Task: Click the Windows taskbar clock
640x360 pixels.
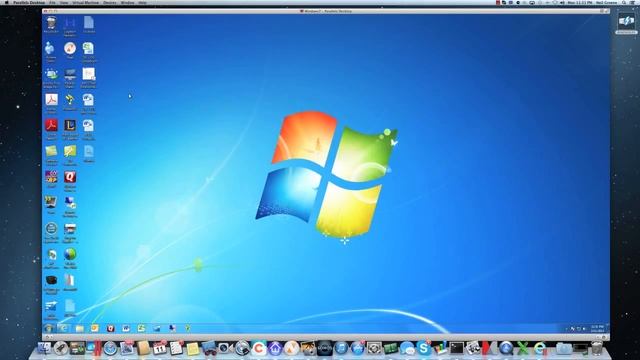Action: tap(597, 329)
